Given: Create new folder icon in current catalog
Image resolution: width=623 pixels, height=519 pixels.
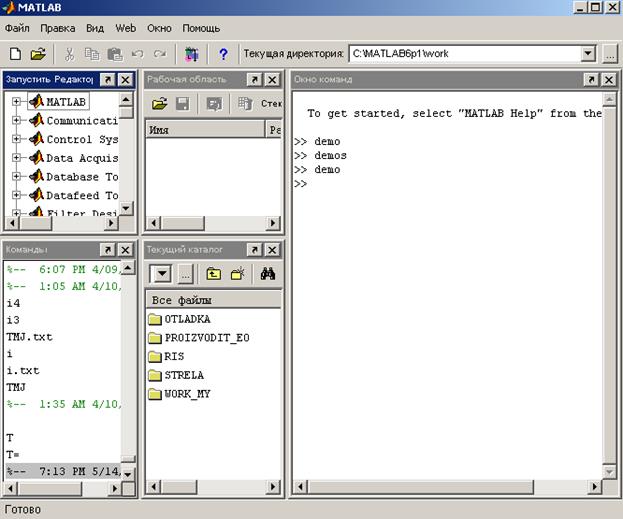Looking at the screenshot, I should [238, 274].
